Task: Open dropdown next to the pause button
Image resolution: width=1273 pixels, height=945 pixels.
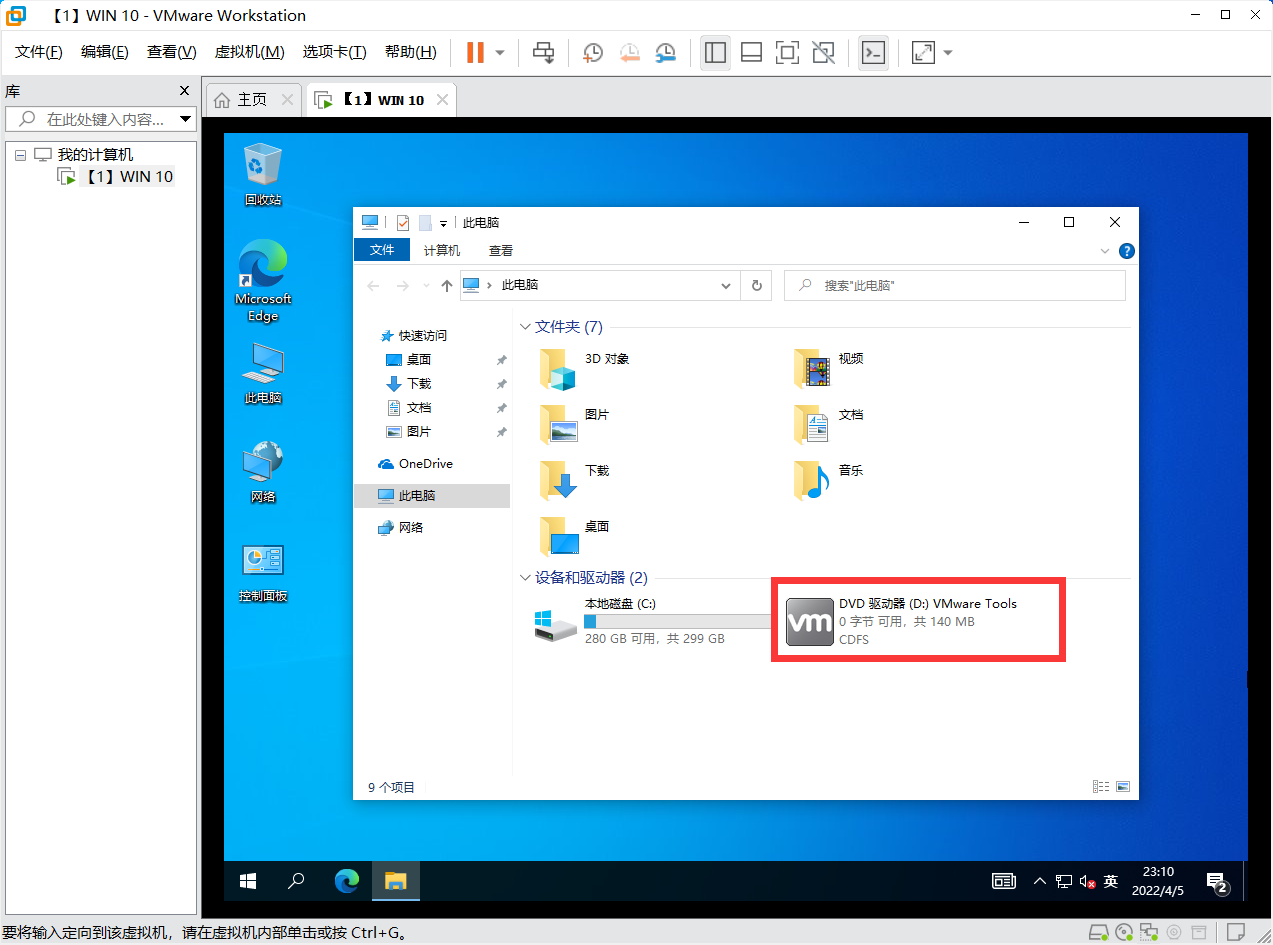Action: [500, 52]
